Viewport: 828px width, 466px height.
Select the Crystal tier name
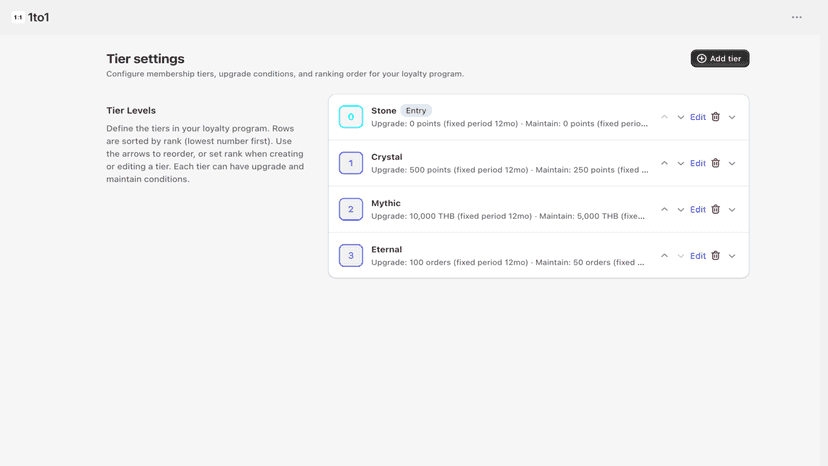point(387,157)
